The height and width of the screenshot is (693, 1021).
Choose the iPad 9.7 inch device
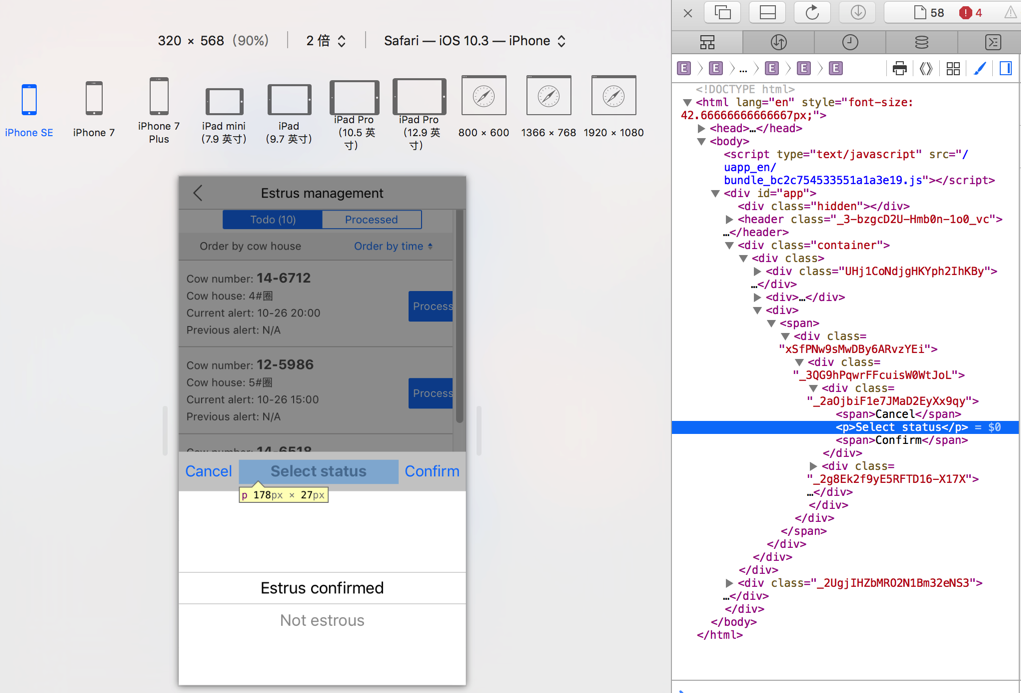tap(289, 115)
